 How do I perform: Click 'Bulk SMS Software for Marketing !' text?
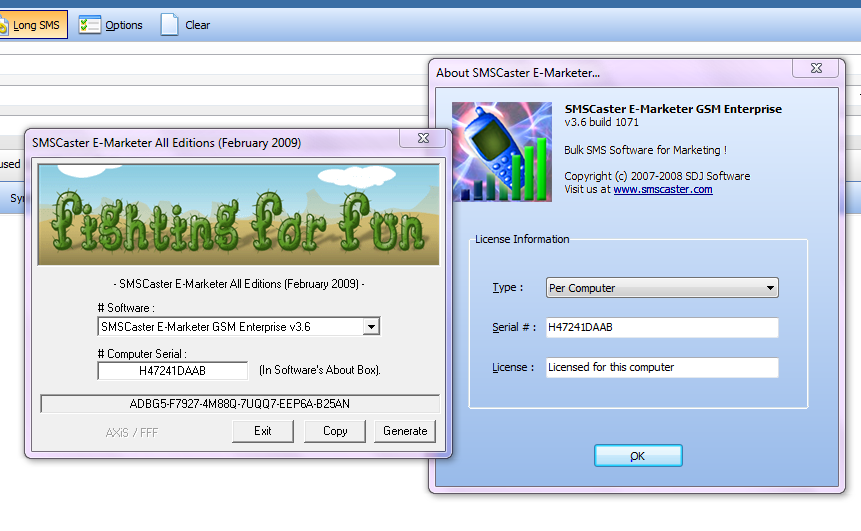pos(645,150)
